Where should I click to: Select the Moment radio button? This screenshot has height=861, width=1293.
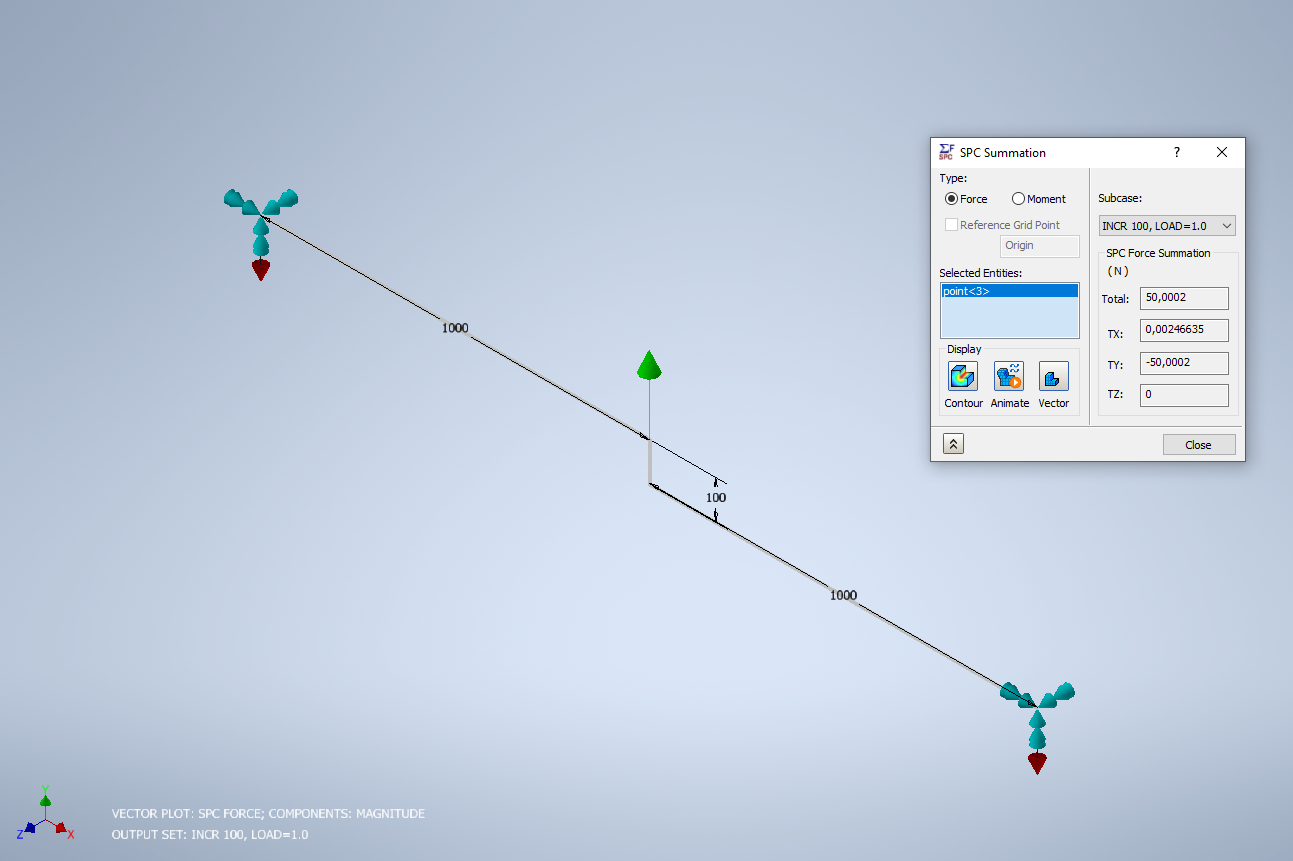point(1017,198)
